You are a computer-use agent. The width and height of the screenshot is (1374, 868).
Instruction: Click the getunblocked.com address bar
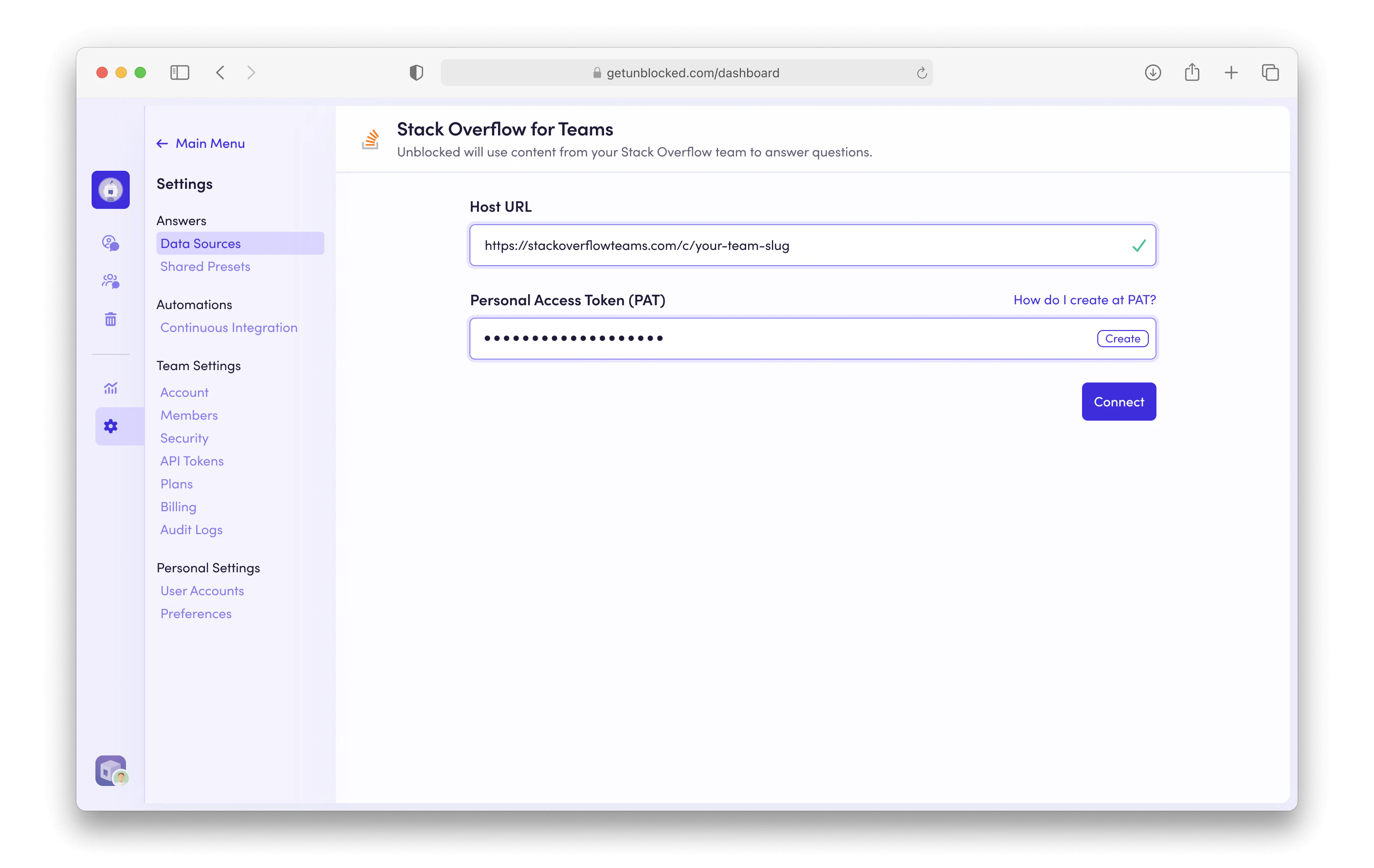[687, 73]
